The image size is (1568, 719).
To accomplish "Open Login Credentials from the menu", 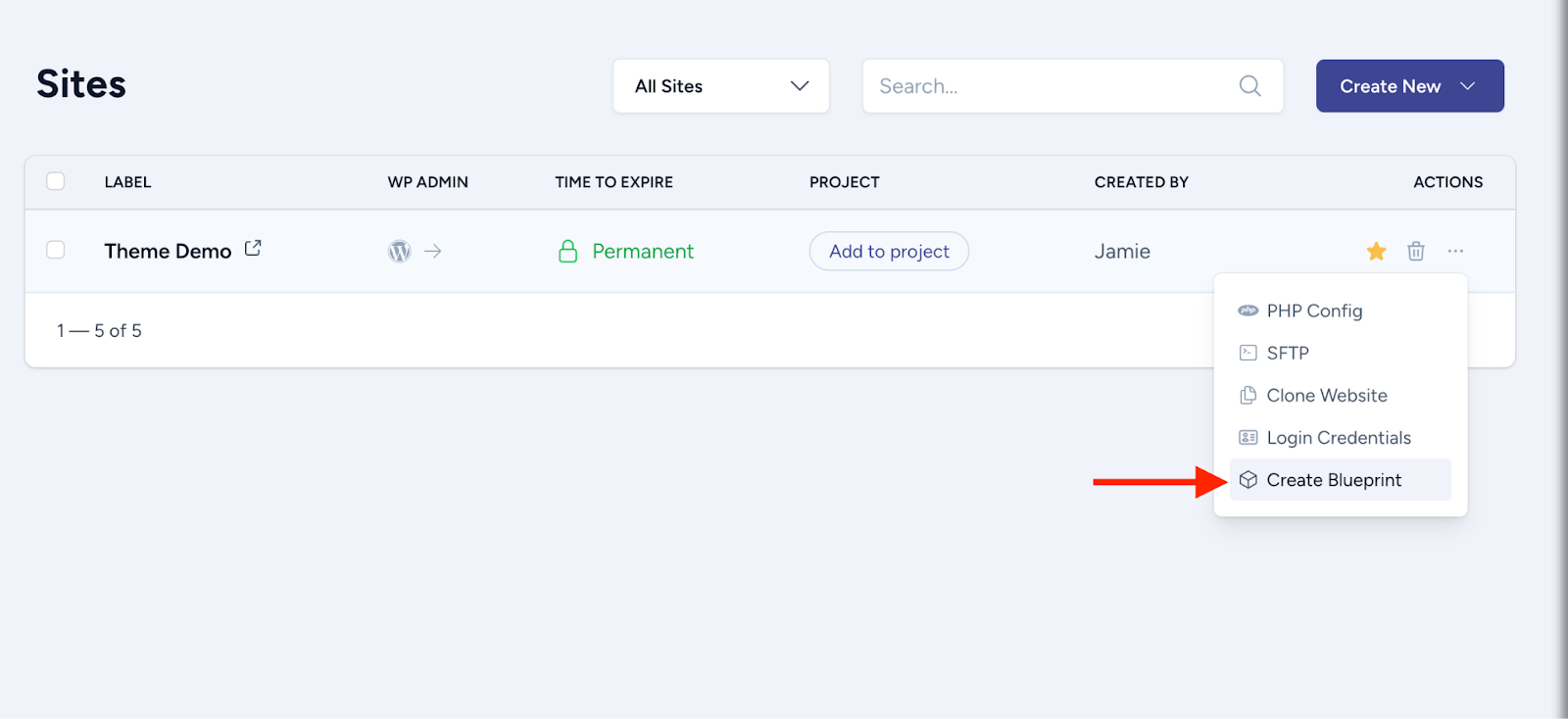I will point(1338,438).
